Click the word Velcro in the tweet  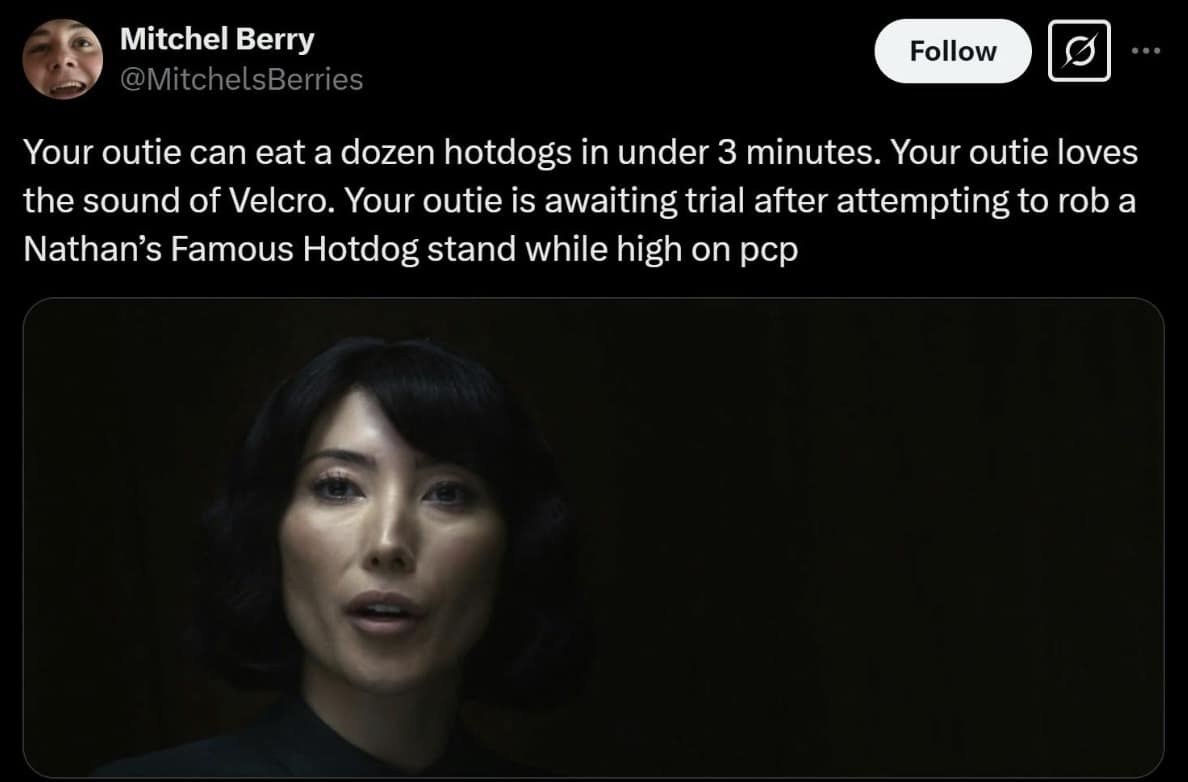point(280,201)
